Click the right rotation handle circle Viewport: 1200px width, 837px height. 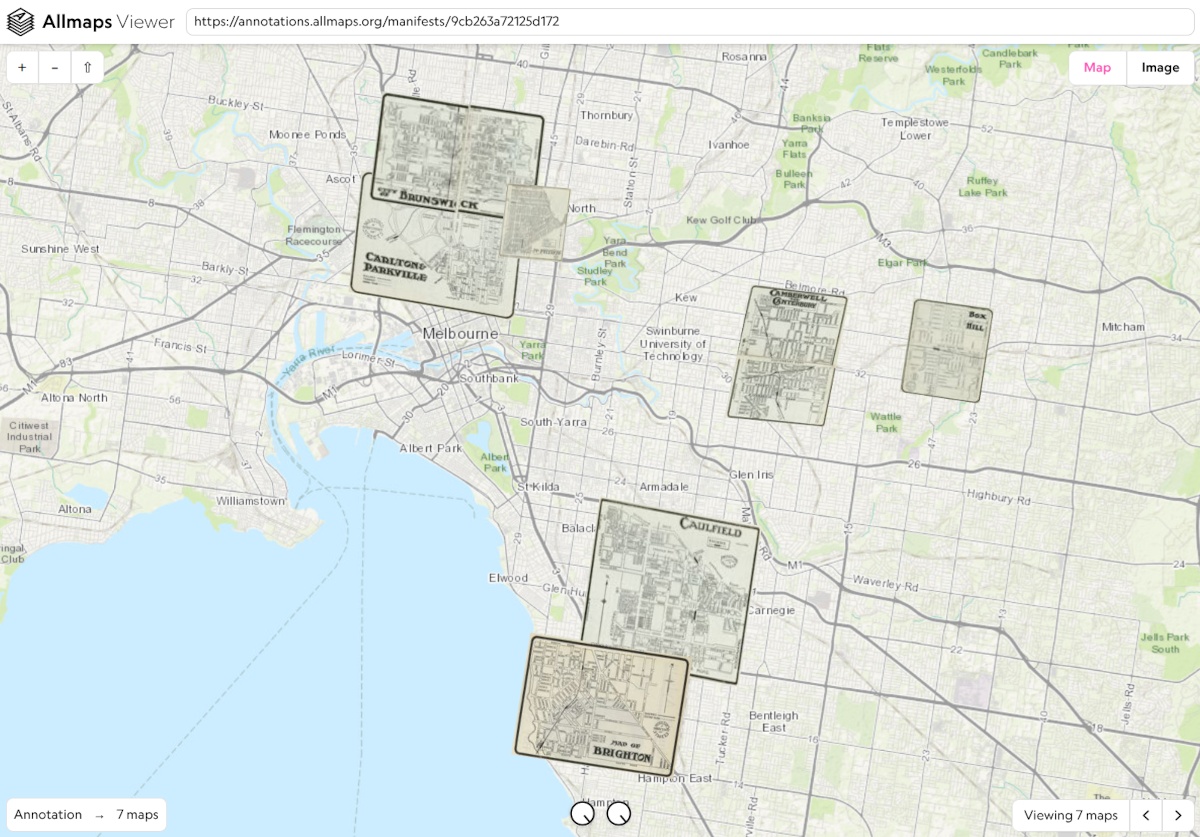[619, 813]
